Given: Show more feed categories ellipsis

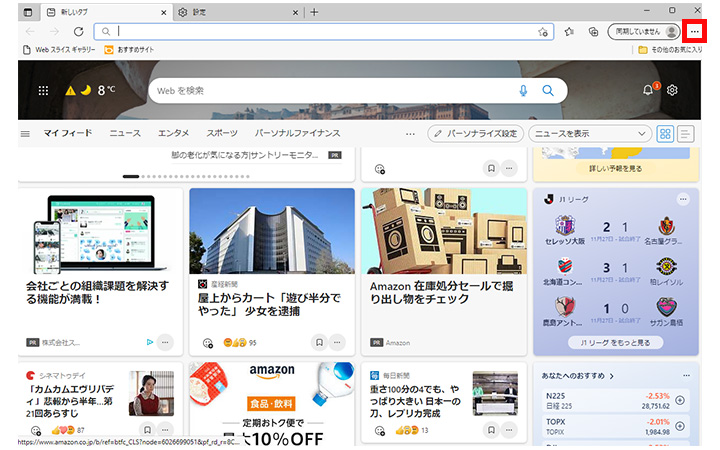Looking at the screenshot, I should click(410, 134).
